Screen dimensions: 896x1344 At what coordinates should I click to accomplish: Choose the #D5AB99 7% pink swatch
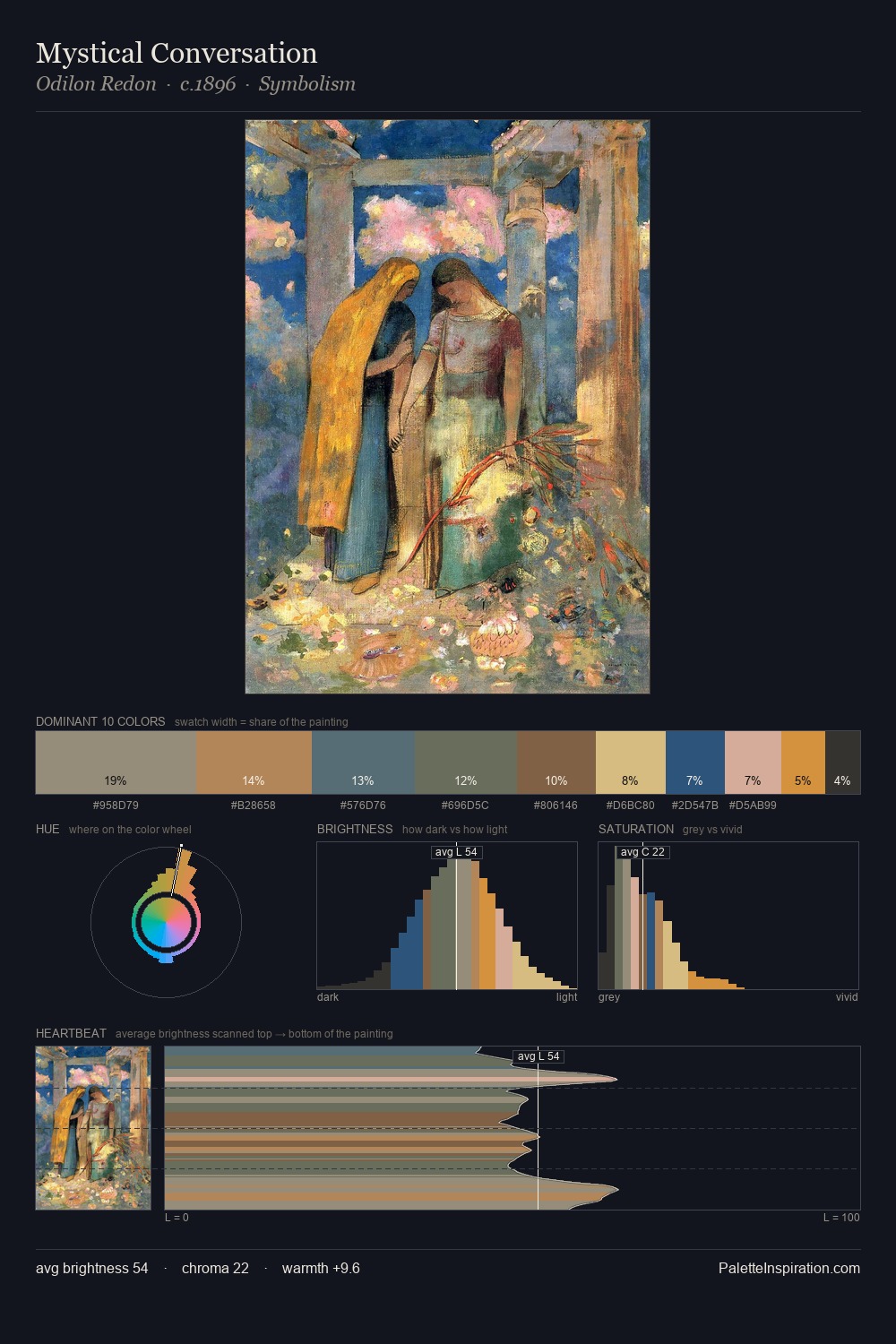pyautogui.click(x=753, y=762)
